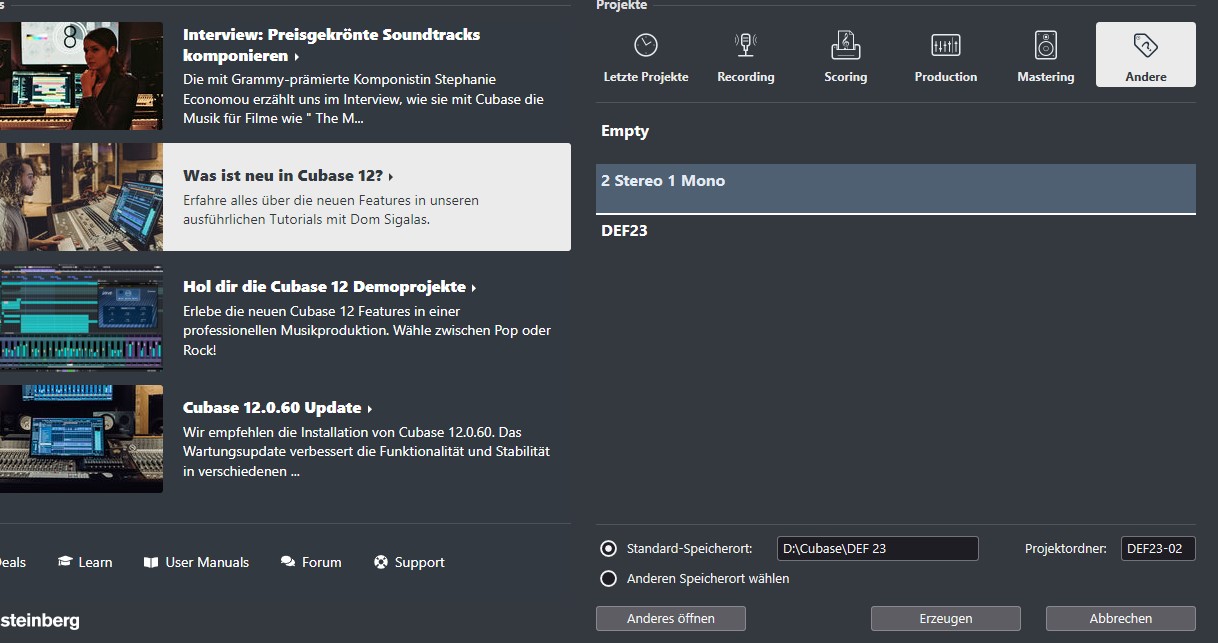Click the arrow after Preisgekrönte Soundtracks komponieren
Viewport: 1218px width, 643px height.
[297, 57]
